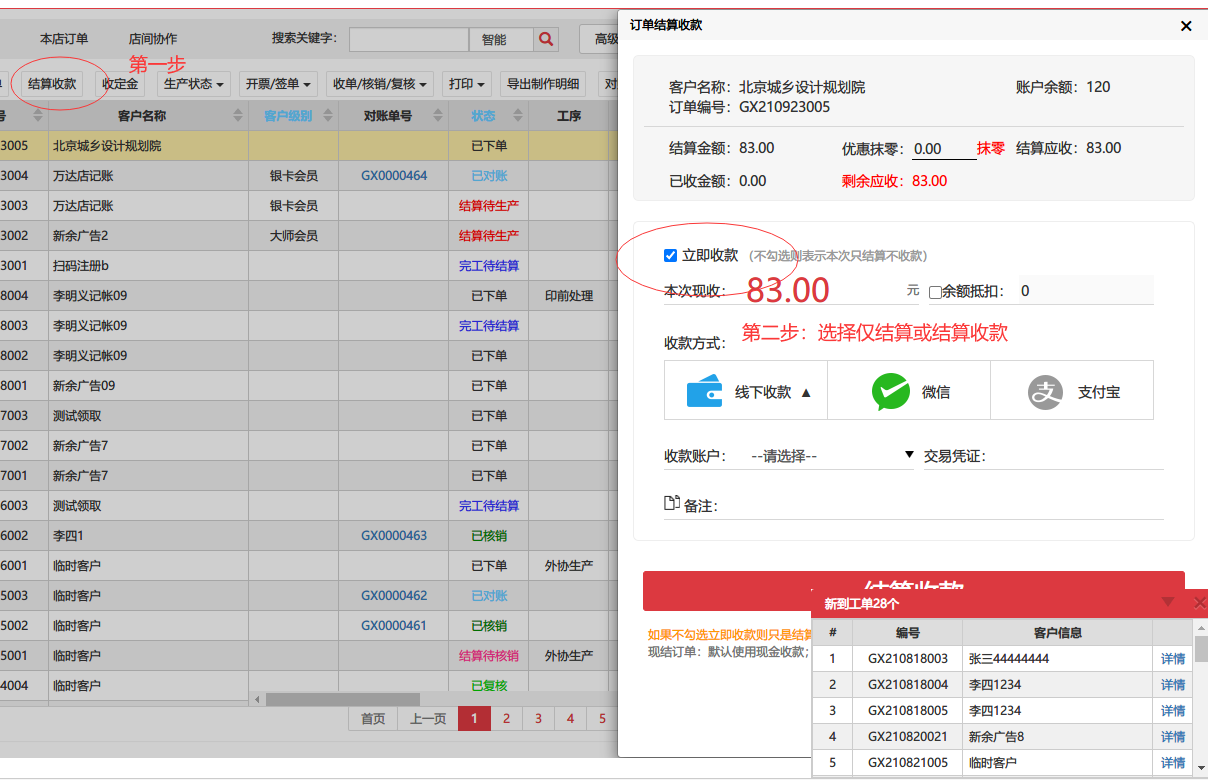Close the 新到工单28个 notification popup
Image resolution: width=1208 pixels, height=780 pixels.
(1200, 602)
